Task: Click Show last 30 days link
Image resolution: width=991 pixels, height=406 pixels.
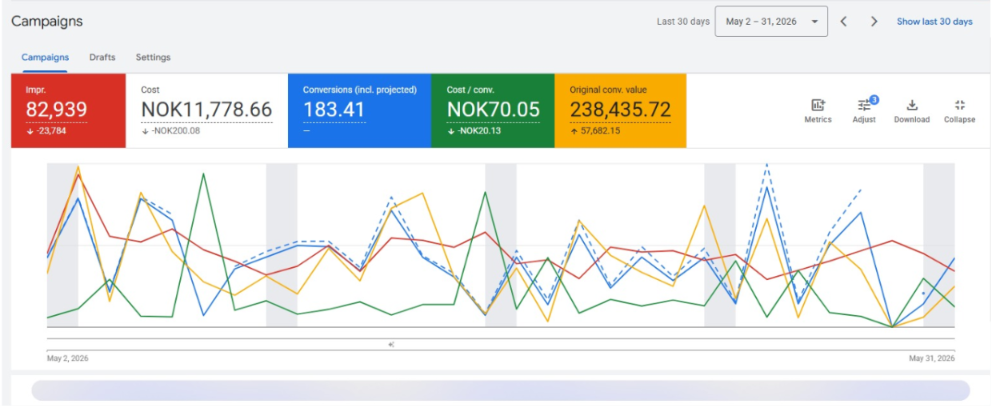Action: 934,22
